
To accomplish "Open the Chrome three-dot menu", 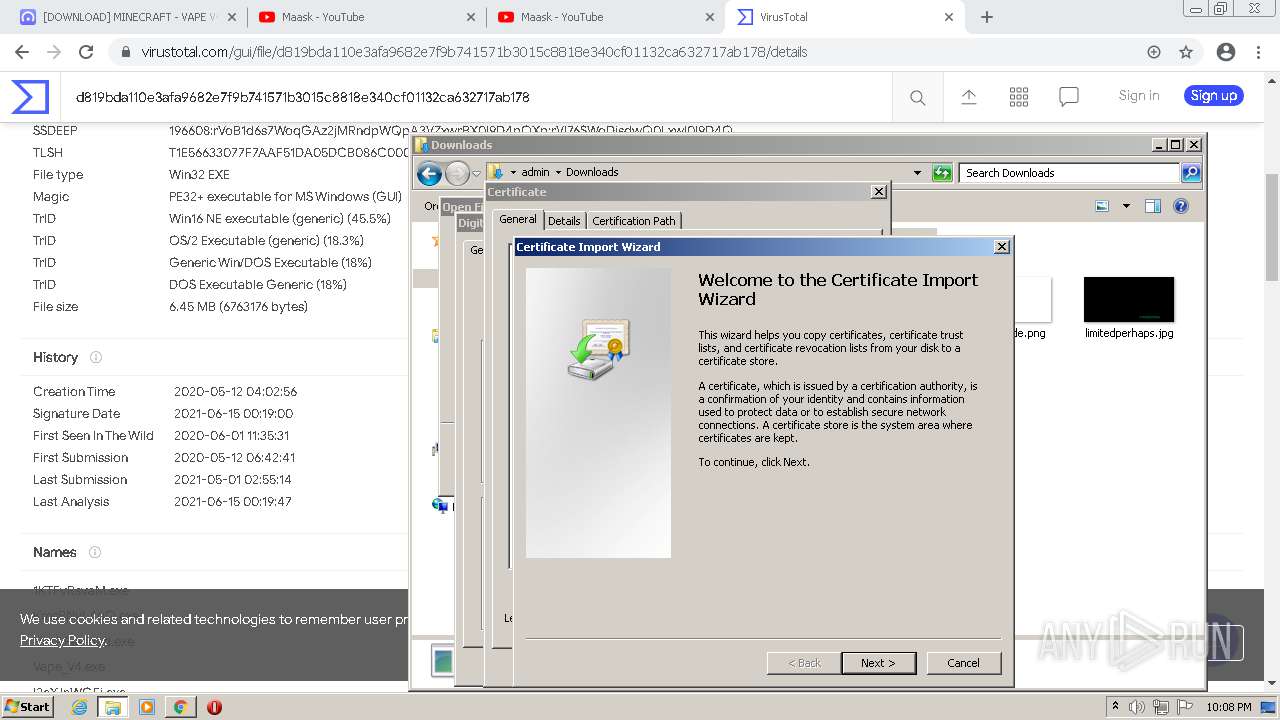I will (1259, 52).
